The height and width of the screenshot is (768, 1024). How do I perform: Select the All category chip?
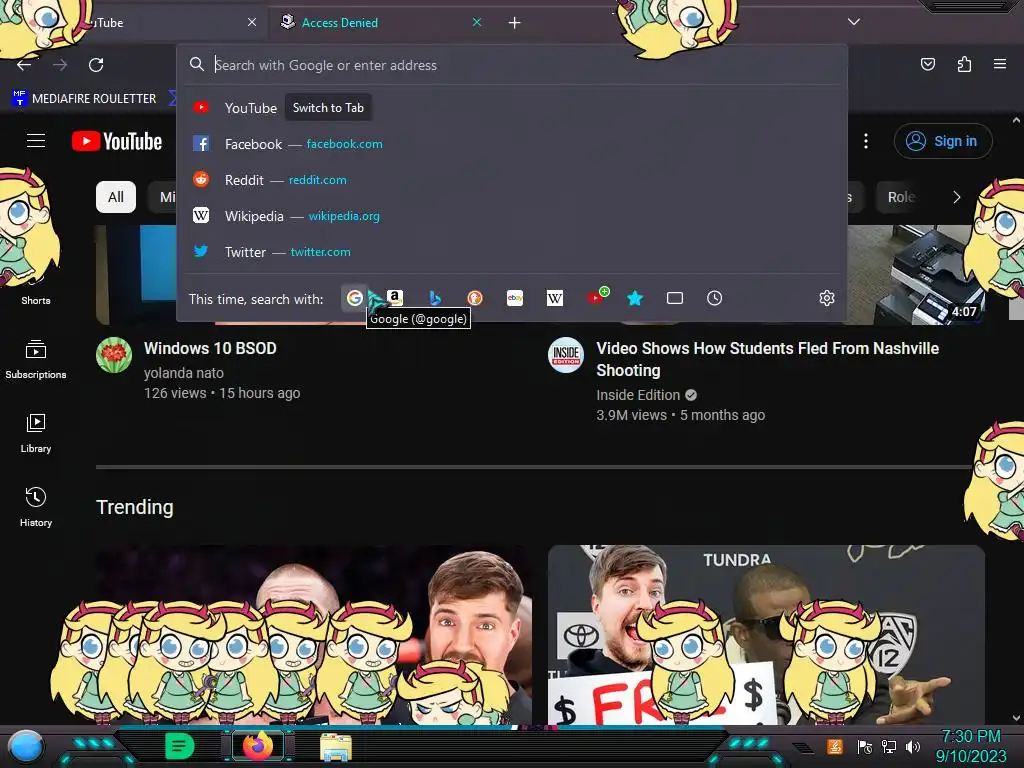coord(116,197)
